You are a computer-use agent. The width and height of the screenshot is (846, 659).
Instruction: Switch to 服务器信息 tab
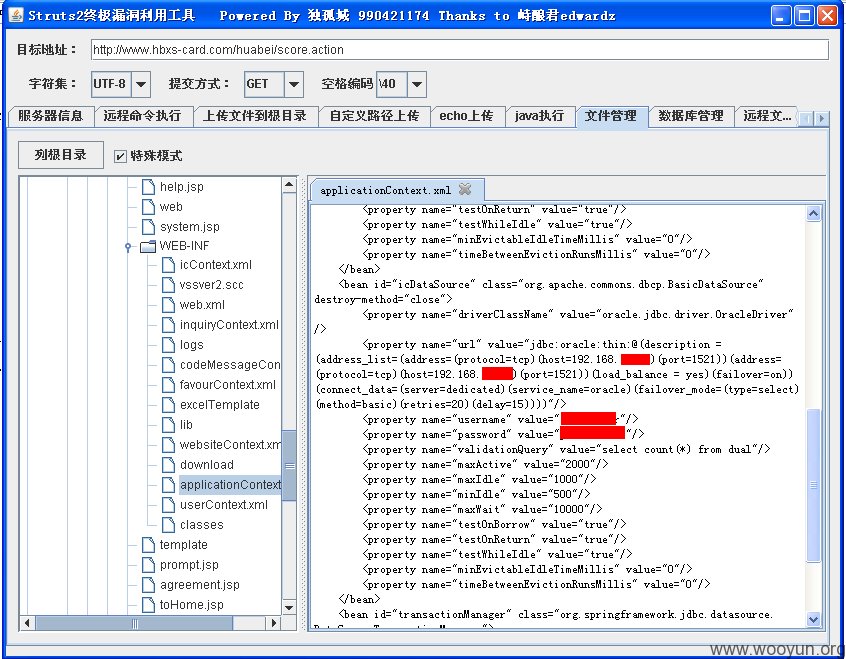pyautogui.click(x=51, y=116)
